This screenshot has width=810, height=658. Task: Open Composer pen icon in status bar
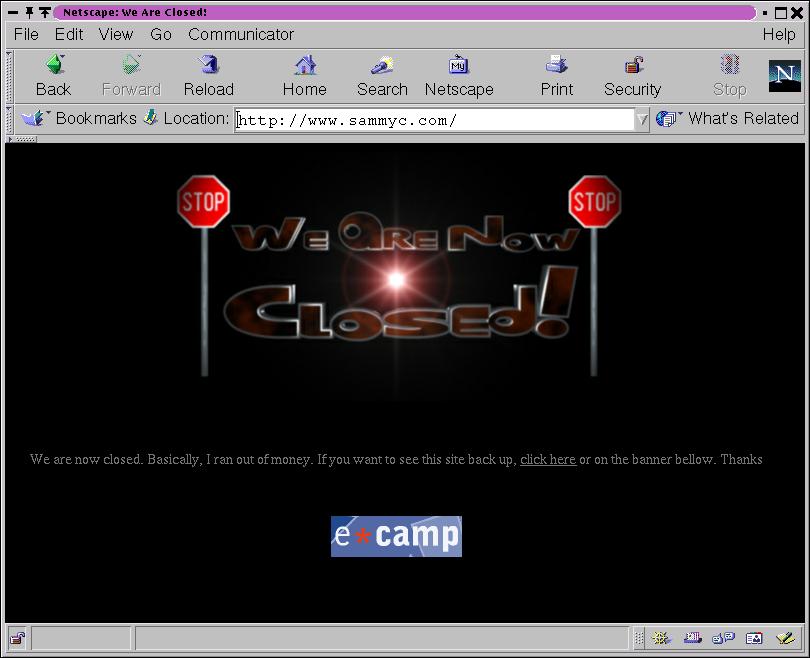(x=785, y=638)
